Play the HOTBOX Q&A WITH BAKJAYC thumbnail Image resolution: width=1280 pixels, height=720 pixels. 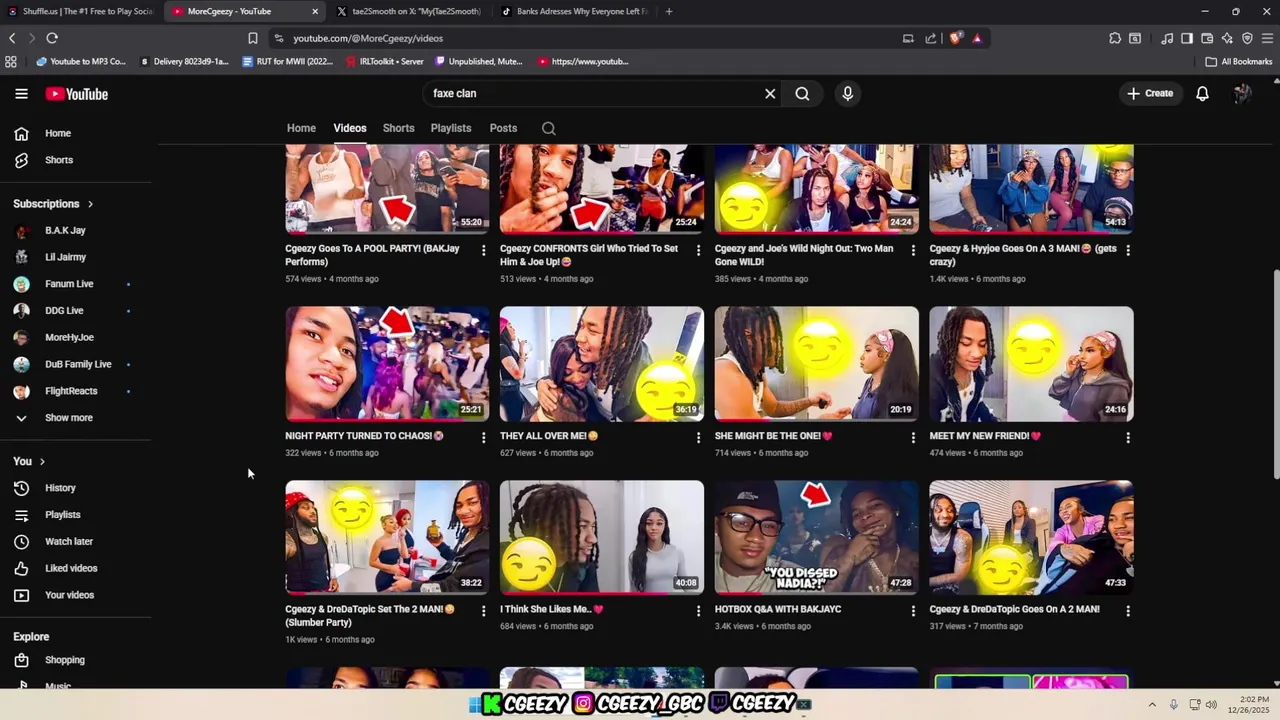tap(816, 538)
